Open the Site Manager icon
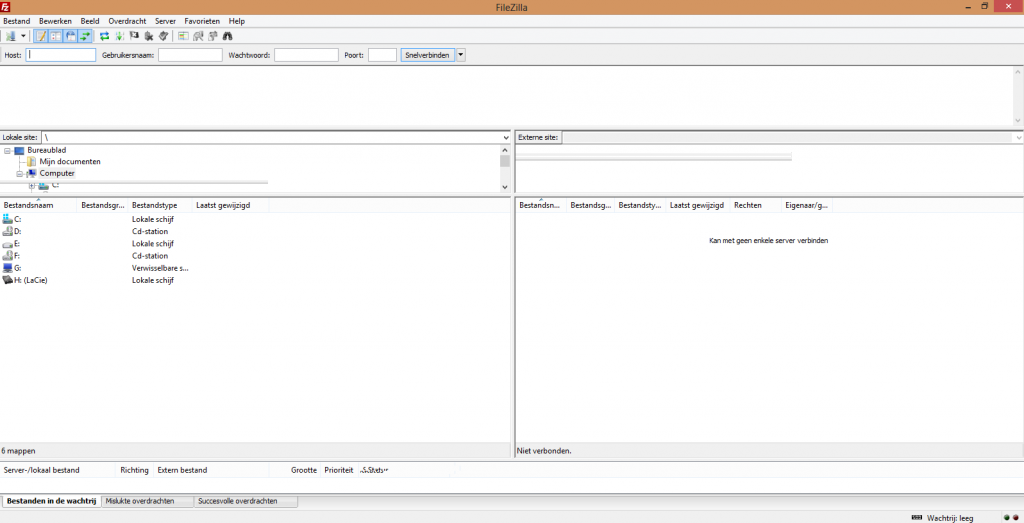 [x=10, y=37]
